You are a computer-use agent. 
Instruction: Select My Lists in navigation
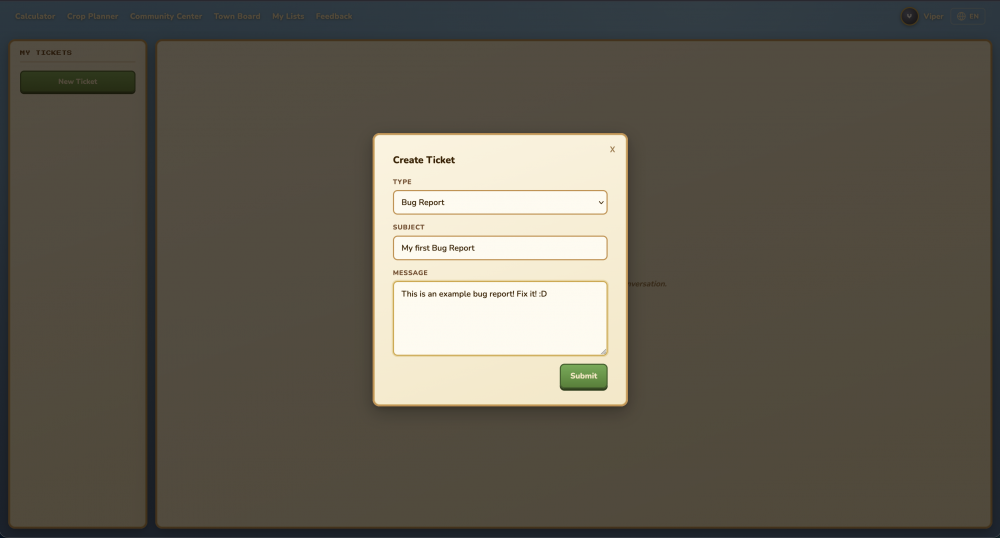[x=288, y=16]
